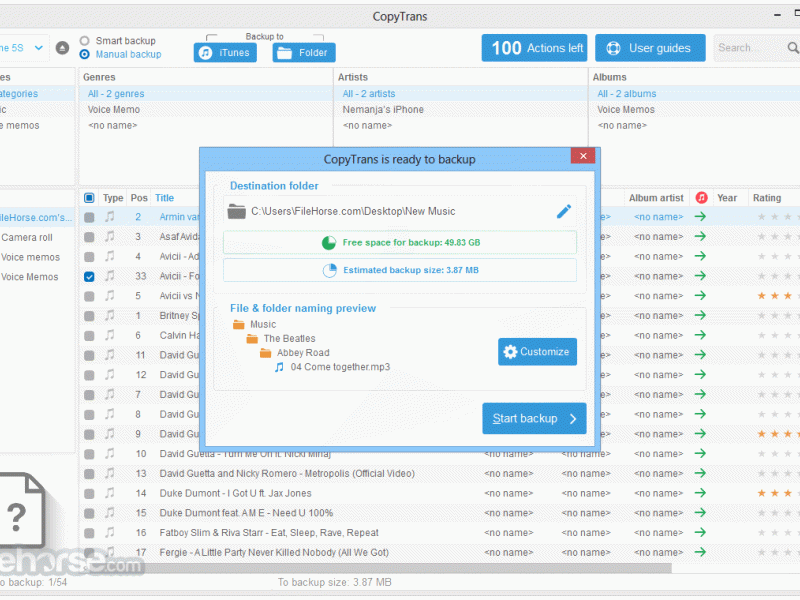
Task: Check the Armin van track checkbox
Action: point(89,217)
